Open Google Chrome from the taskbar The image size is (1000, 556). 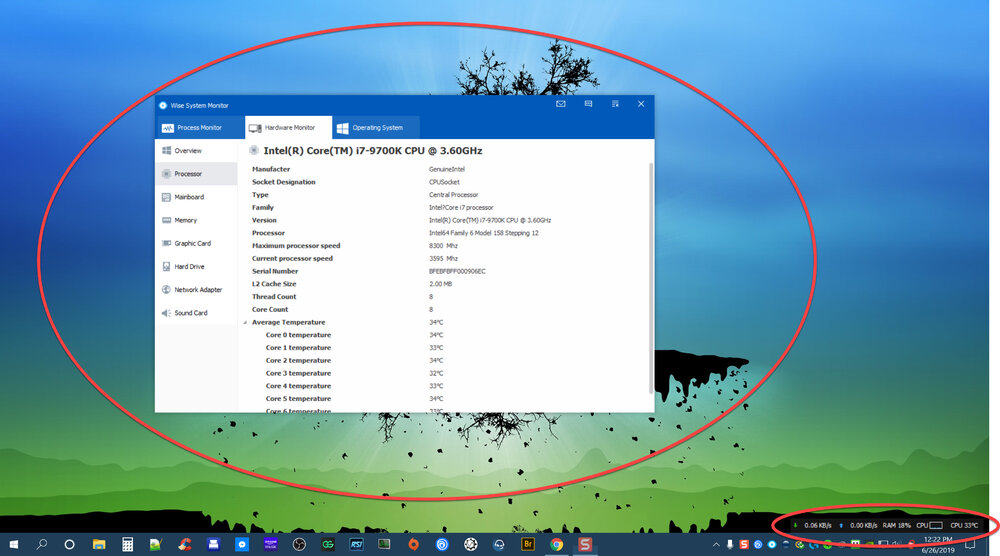point(557,545)
